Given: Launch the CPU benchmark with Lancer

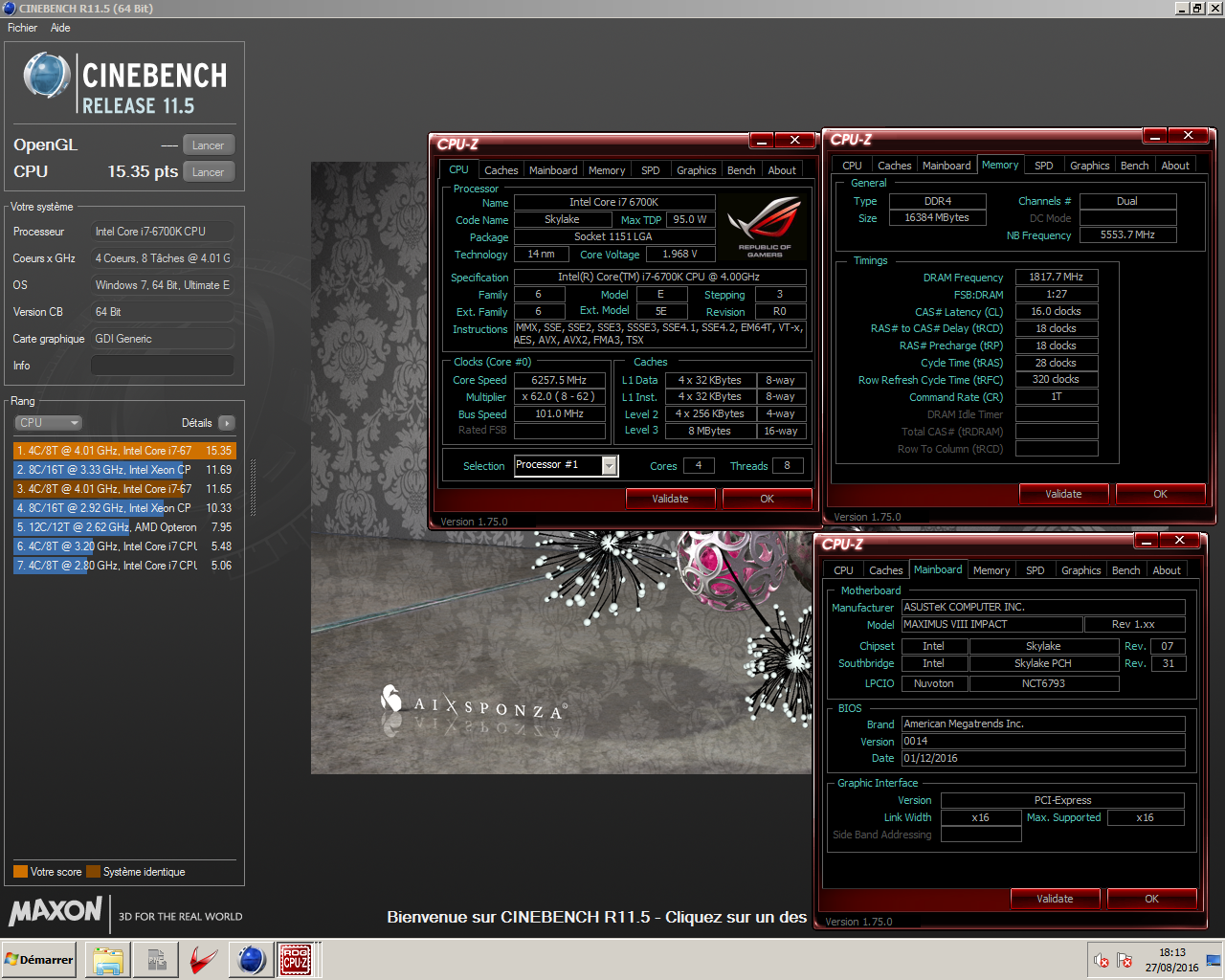Looking at the screenshot, I should pos(208,172).
